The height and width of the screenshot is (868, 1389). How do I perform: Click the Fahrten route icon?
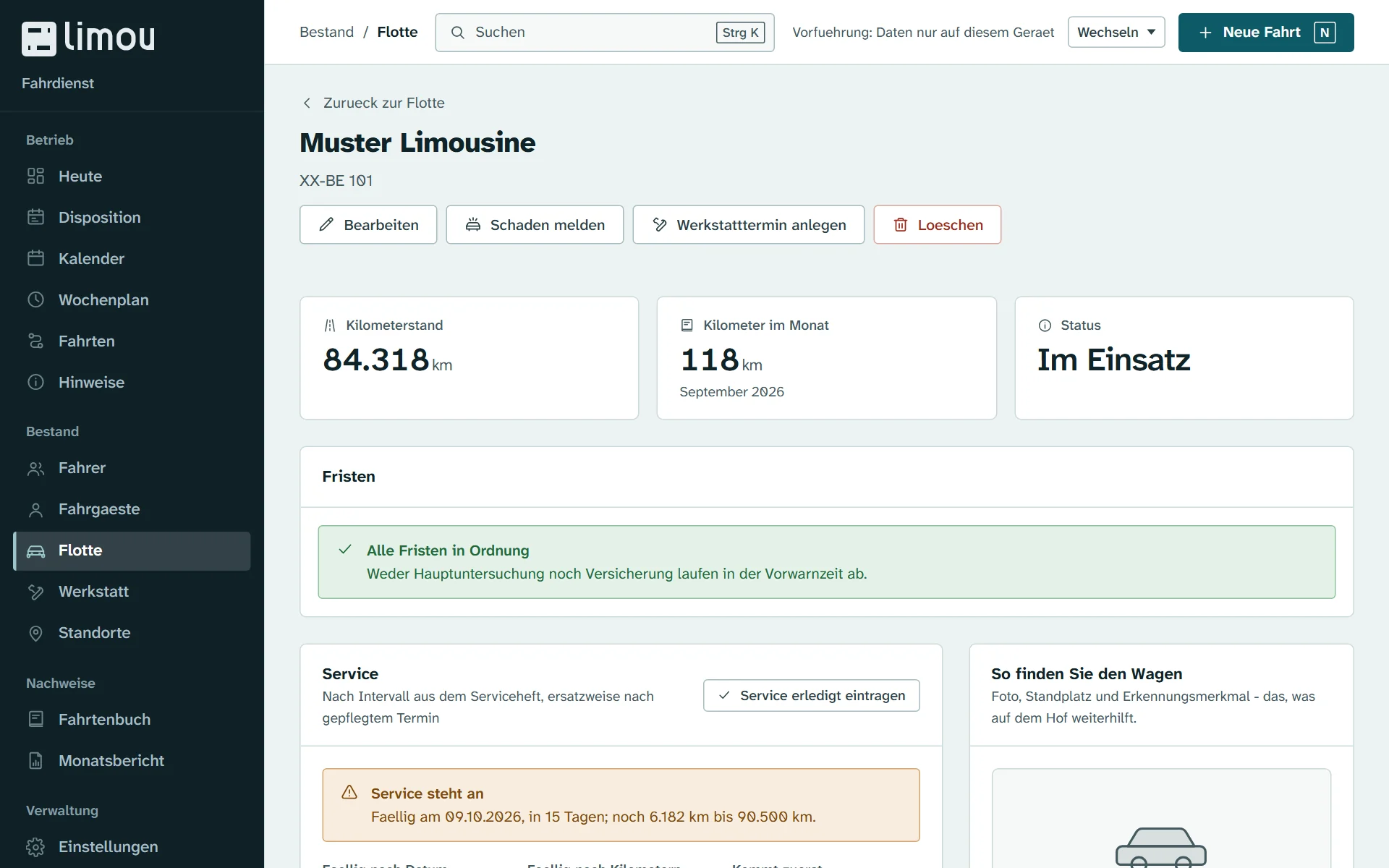click(35, 341)
